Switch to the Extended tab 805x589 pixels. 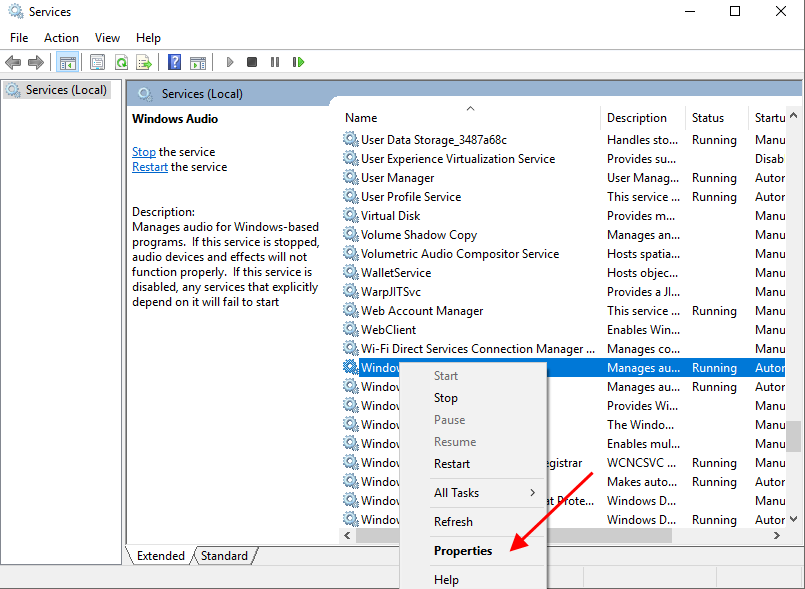pos(160,556)
